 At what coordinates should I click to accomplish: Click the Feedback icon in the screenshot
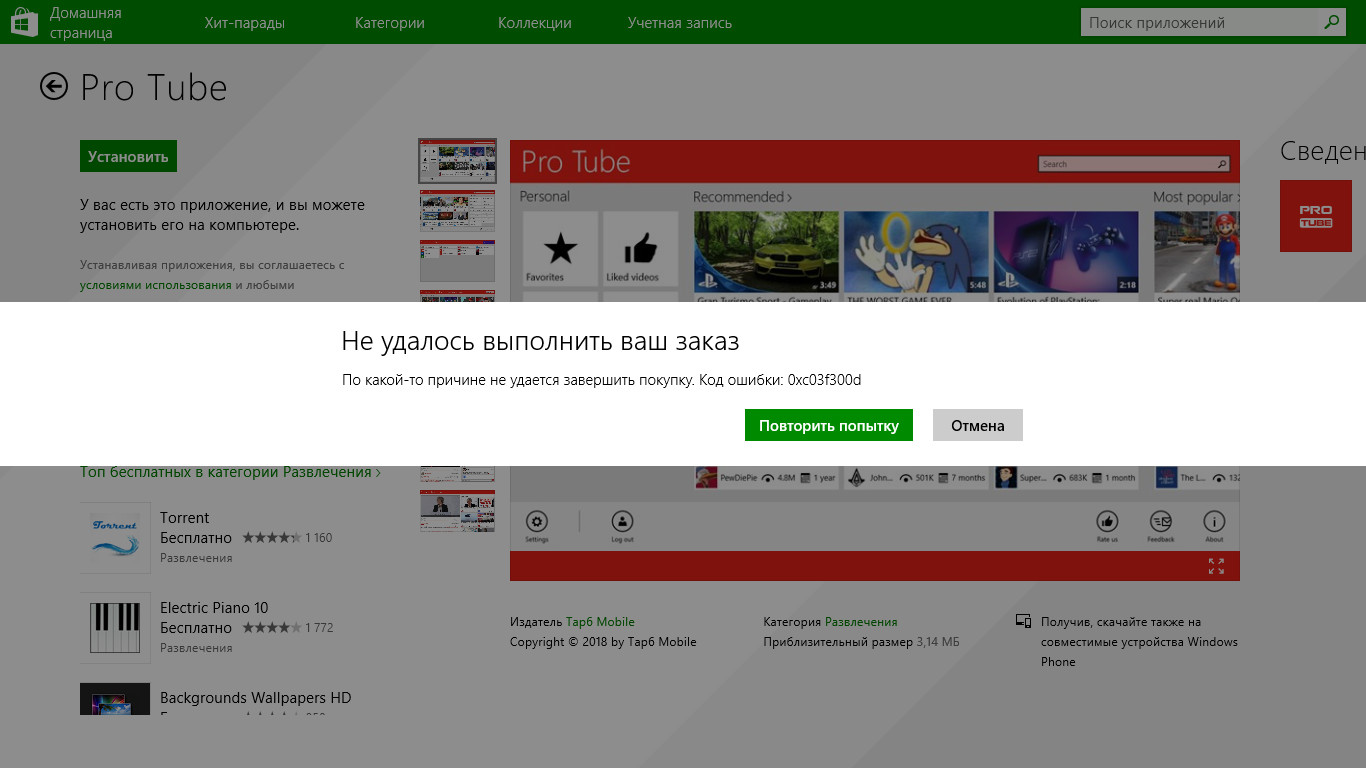point(1160,521)
